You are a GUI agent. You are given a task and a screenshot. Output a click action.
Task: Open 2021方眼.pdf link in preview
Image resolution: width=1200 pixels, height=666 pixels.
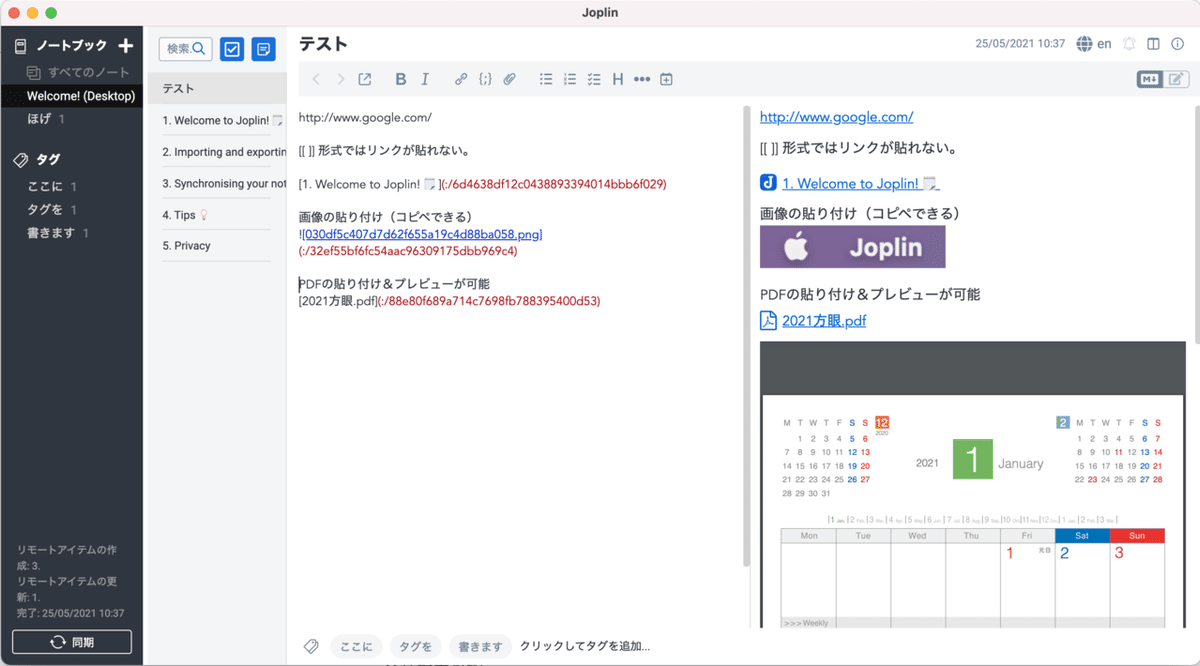824,321
